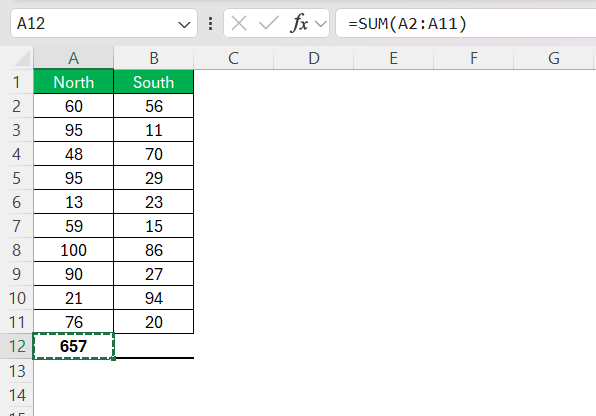Select column G header
596x416 pixels.
[554, 58]
